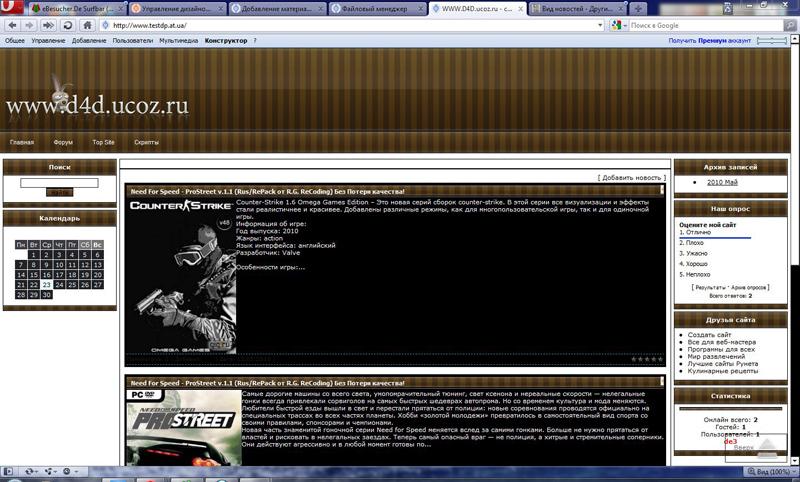Switch to the Файловый менеджер tab
The height and width of the screenshot is (482, 800).
377,9
